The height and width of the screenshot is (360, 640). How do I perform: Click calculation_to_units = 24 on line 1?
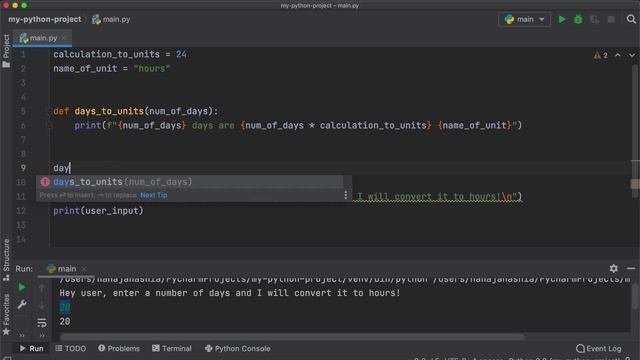click(x=120, y=54)
